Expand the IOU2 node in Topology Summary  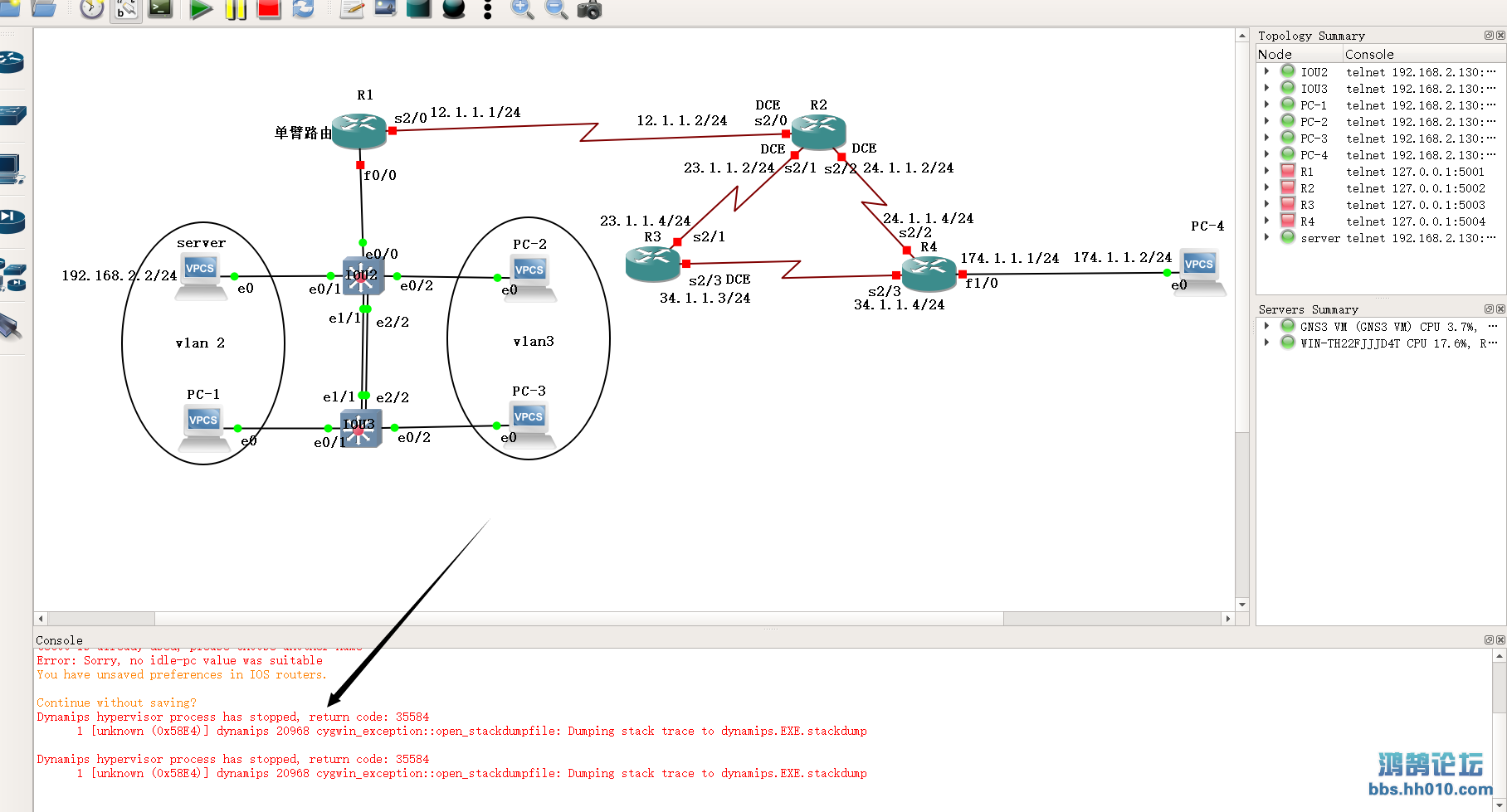click(x=1266, y=71)
